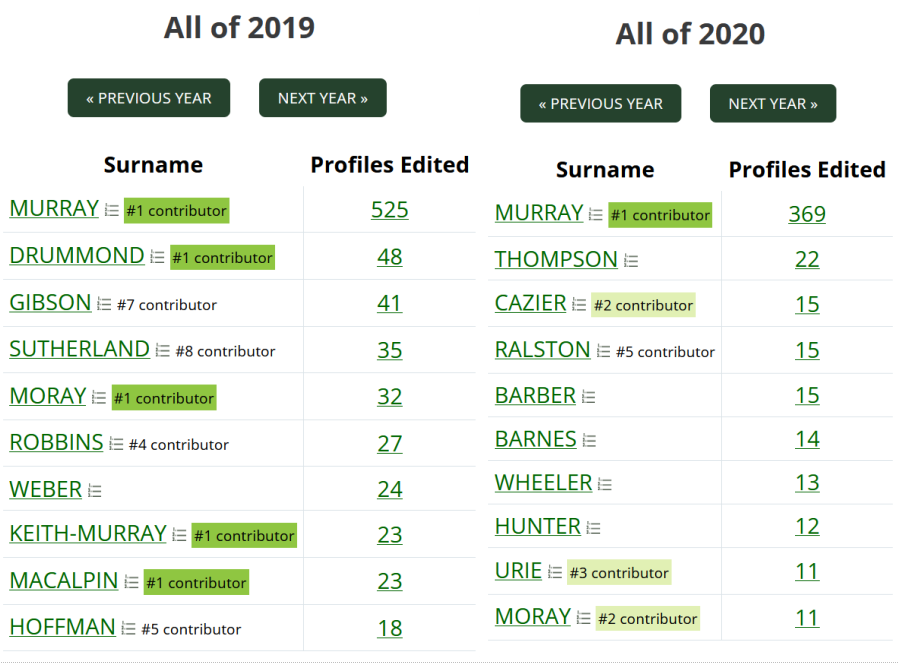Viewport: 898px width, 664px height.
Task: Open the RALSTON surname link
Action: (542, 349)
